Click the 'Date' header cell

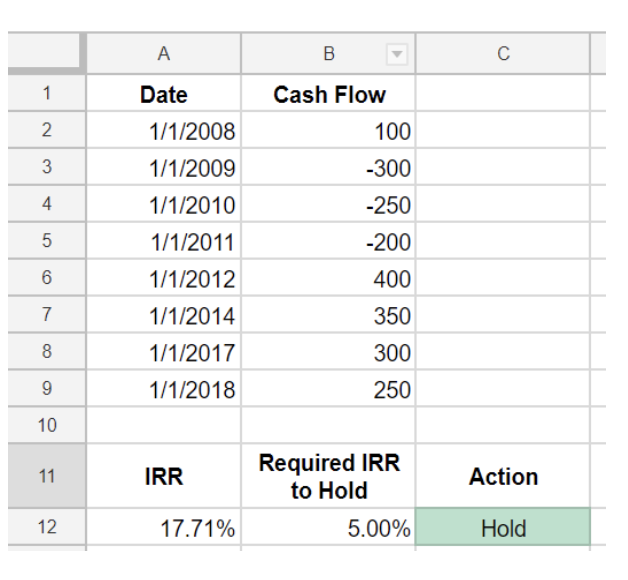pos(163,93)
